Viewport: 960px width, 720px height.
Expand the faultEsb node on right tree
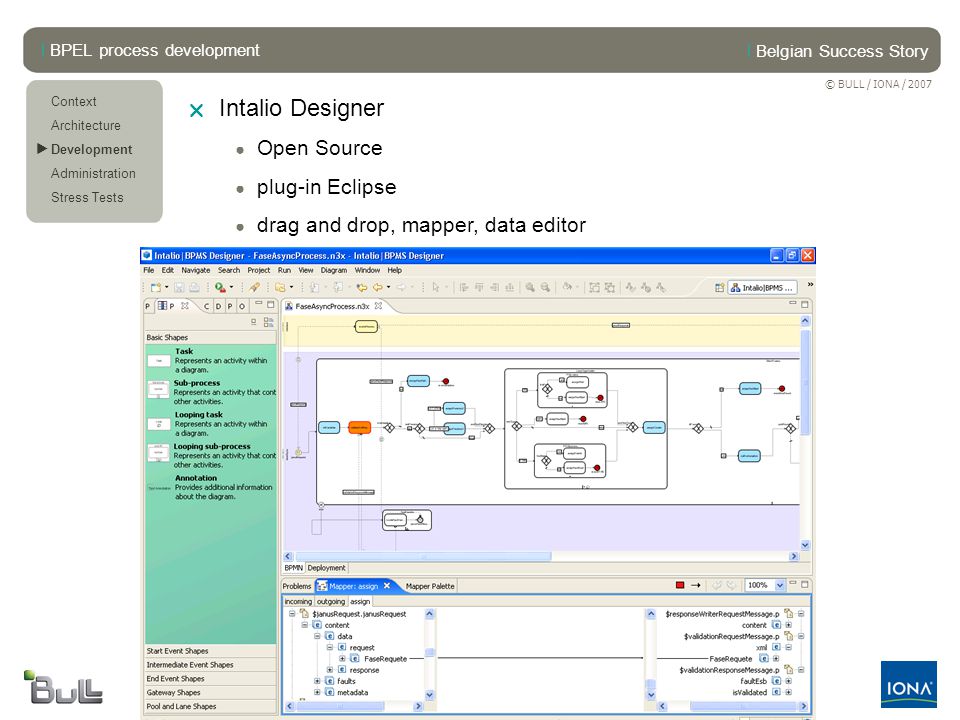(789, 681)
